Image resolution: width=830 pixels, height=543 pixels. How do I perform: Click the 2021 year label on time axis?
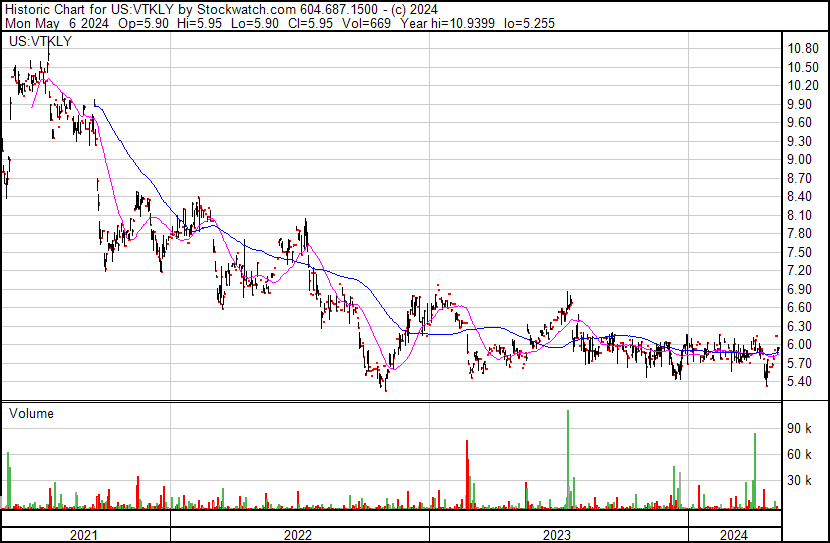(84, 536)
